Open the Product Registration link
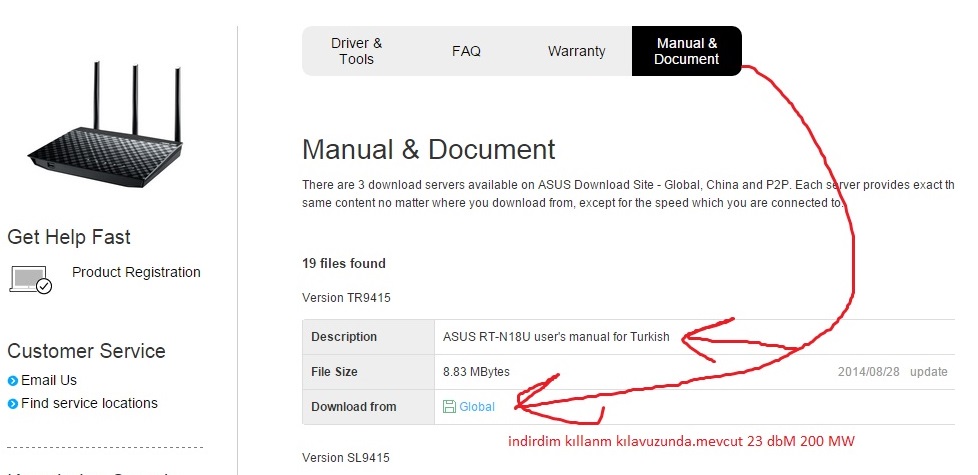Viewport: 978px width, 475px height. [x=136, y=272]
